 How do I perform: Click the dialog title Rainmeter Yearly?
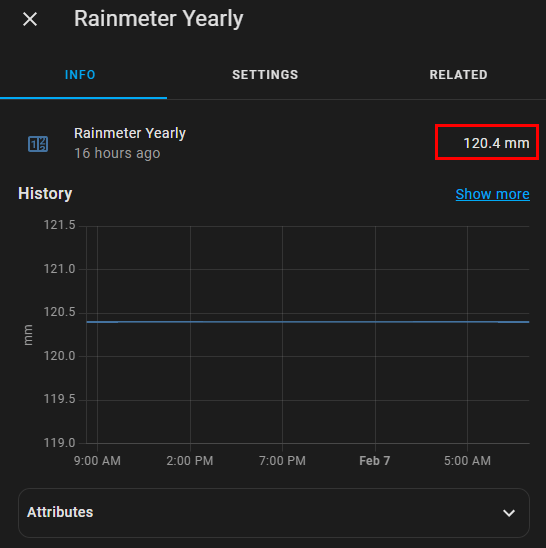point(158,19)
